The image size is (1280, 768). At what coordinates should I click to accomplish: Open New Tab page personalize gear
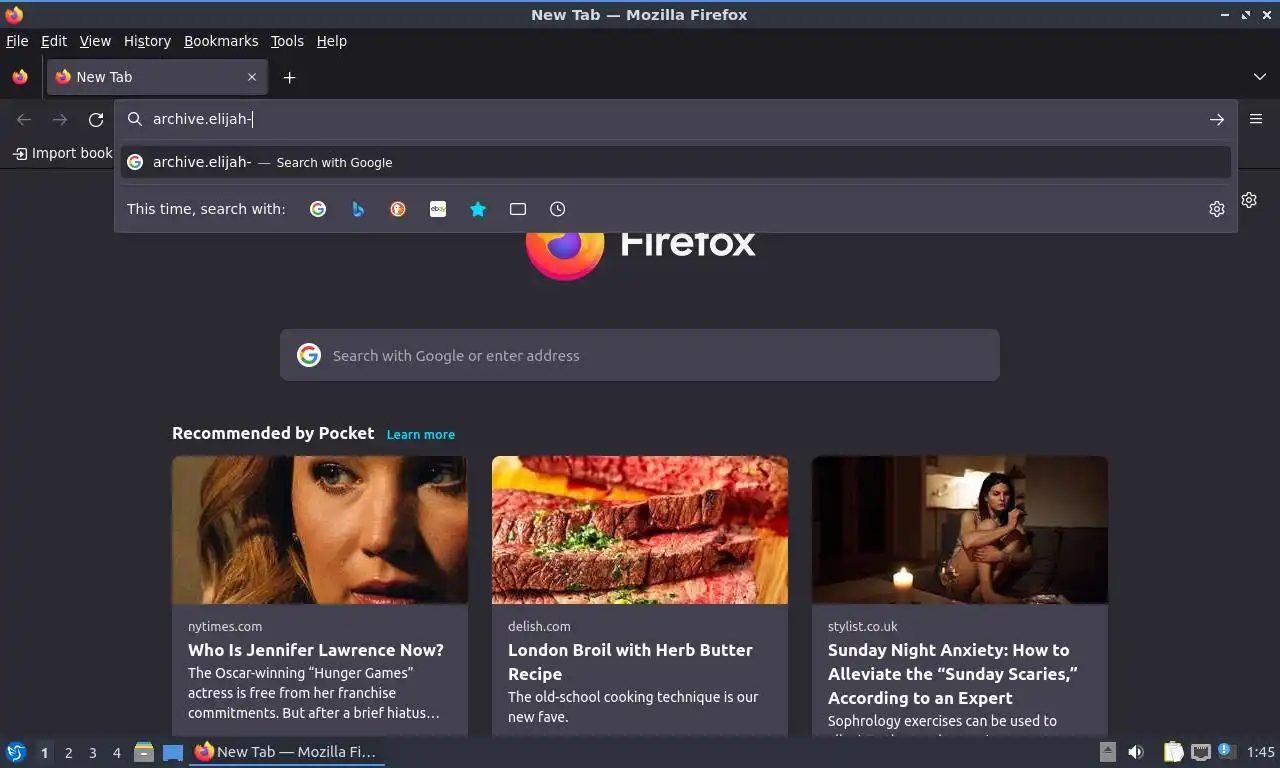[x=1249, y=200]
